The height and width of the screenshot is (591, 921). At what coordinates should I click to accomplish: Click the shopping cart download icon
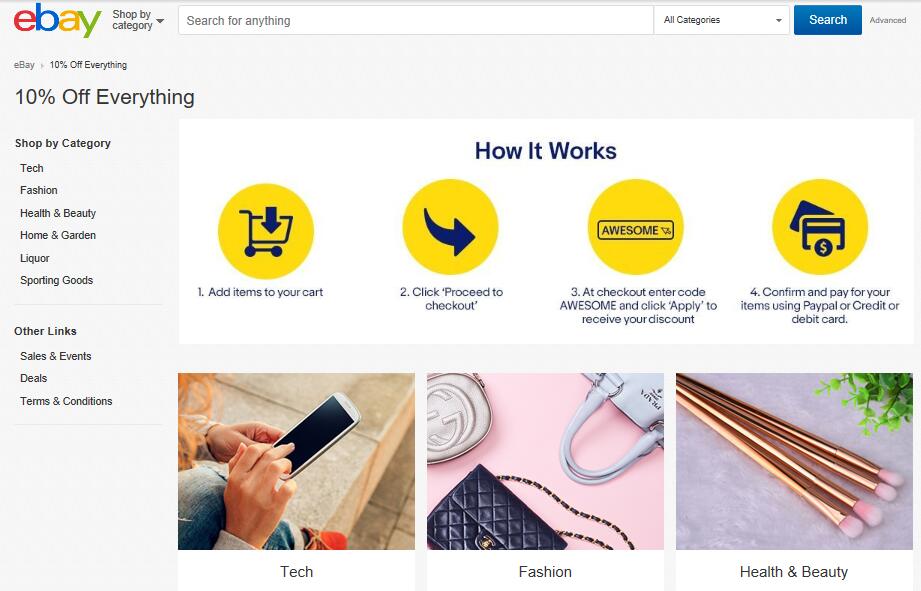266,231
